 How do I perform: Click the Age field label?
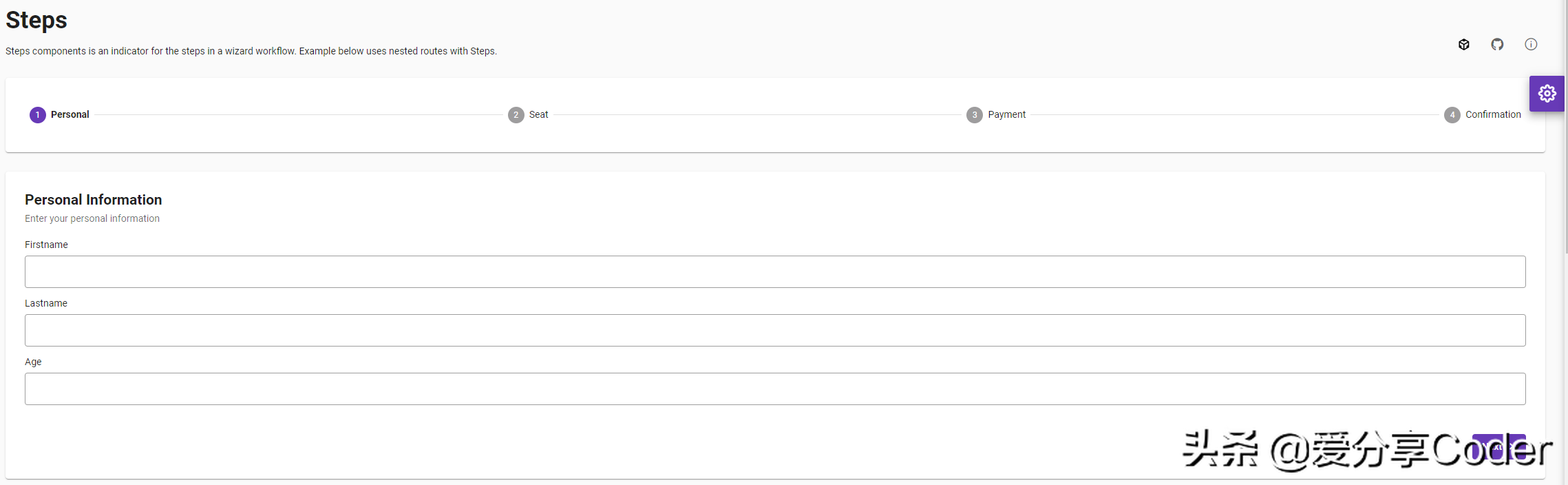tap(33, 362)
